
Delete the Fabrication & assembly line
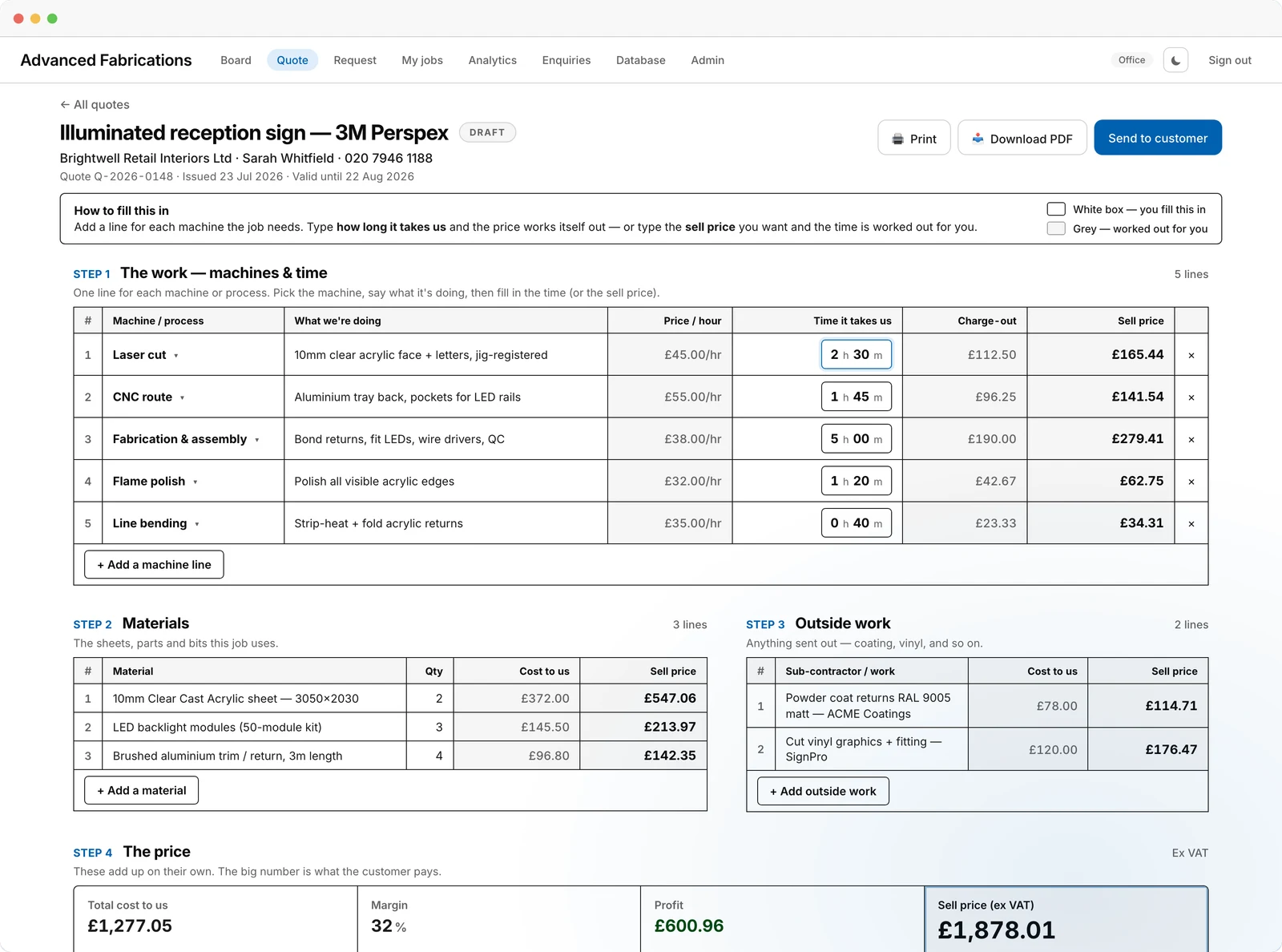(1191, 439)
